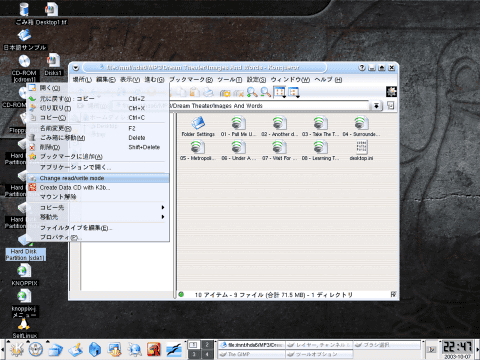Choose 'Change read/write mode' menu entry
The width and height of the screenshot is (480, 360).
pyautogui.click(x=98, y=178)
